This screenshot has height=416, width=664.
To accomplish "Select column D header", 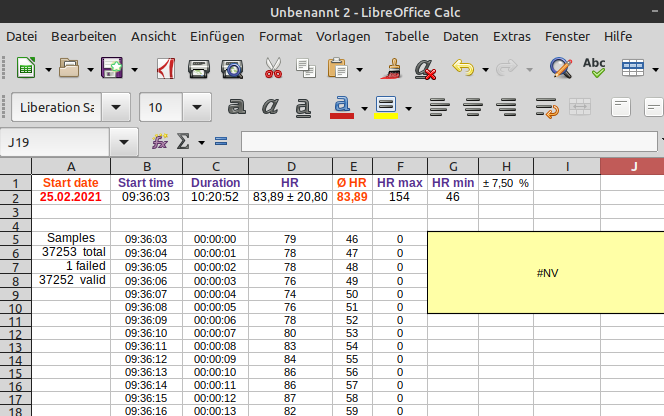I will coord(290,166).
